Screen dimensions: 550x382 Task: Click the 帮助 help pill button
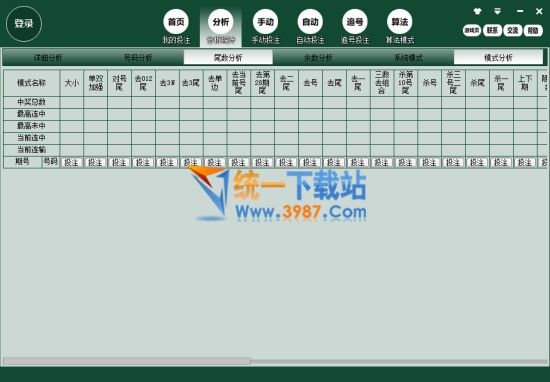(x=533, y=31)
